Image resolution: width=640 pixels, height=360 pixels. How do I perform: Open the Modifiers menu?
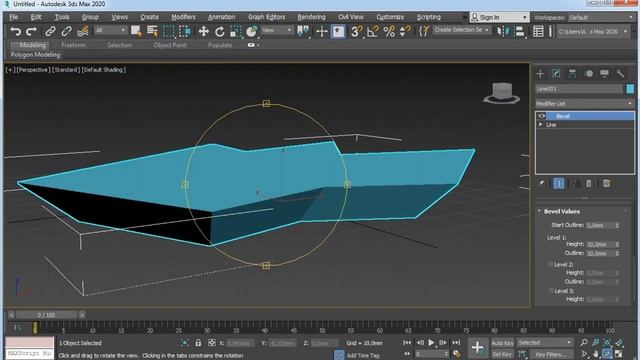click(183, 17)
